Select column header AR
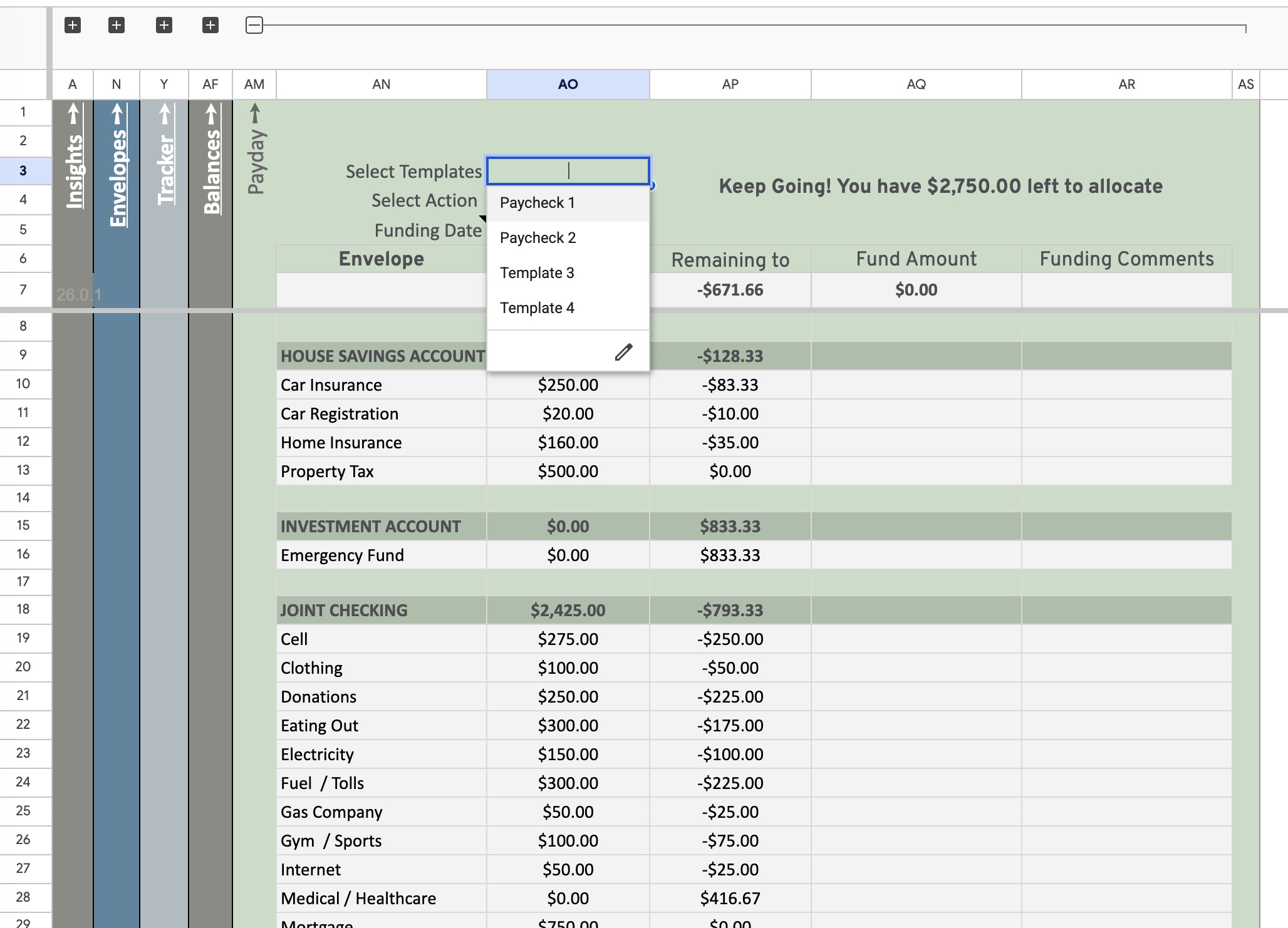 click(x=1127, y=85)
